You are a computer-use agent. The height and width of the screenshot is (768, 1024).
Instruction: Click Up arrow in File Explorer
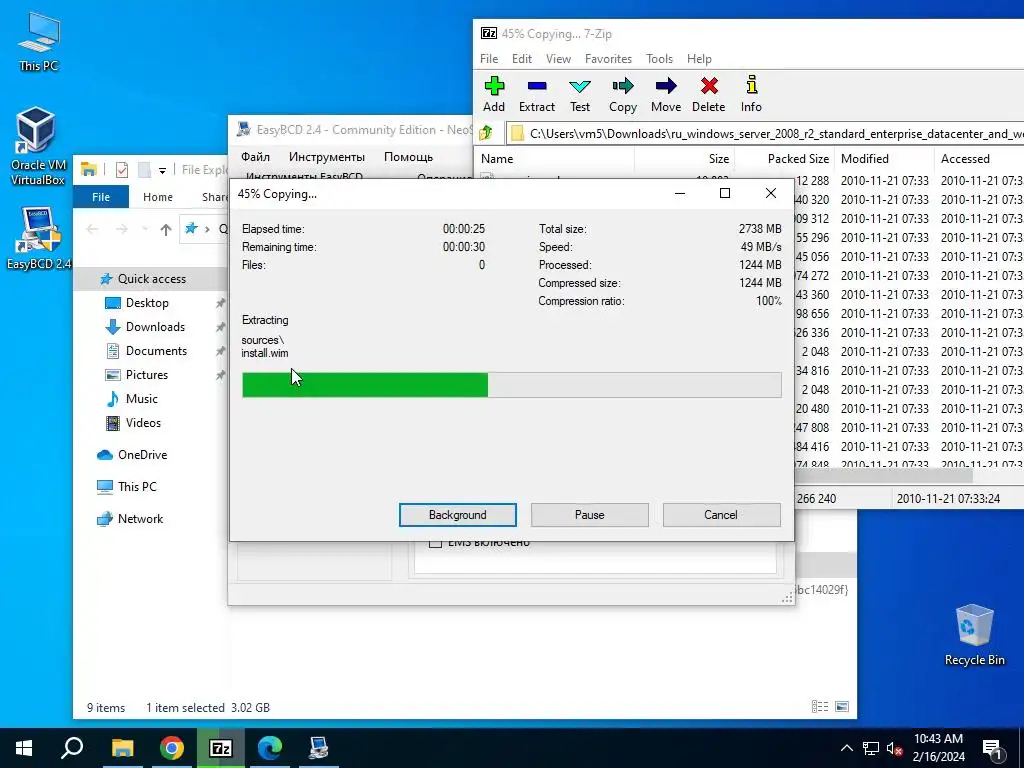click(x=166, y=229)
